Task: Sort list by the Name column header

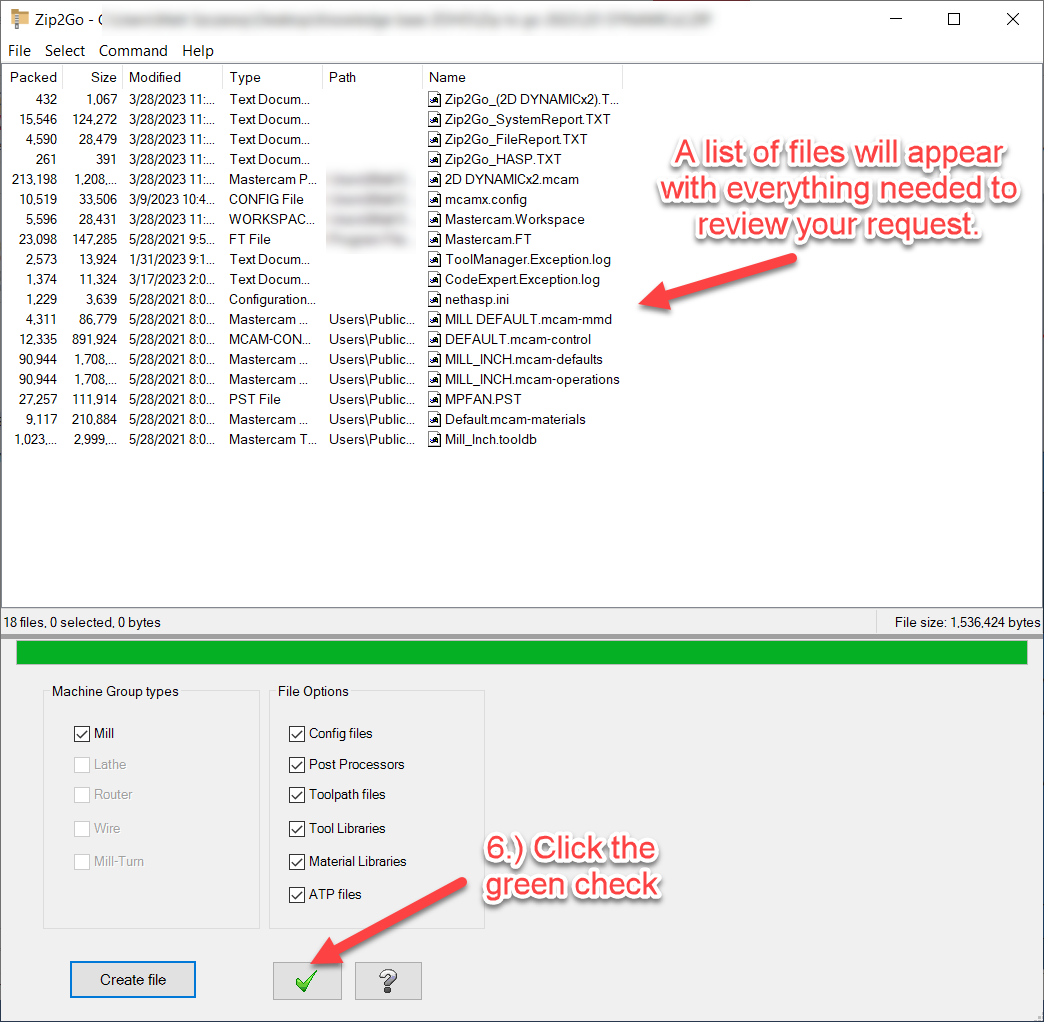Action: pyautogui.click(x=522, y=77)
